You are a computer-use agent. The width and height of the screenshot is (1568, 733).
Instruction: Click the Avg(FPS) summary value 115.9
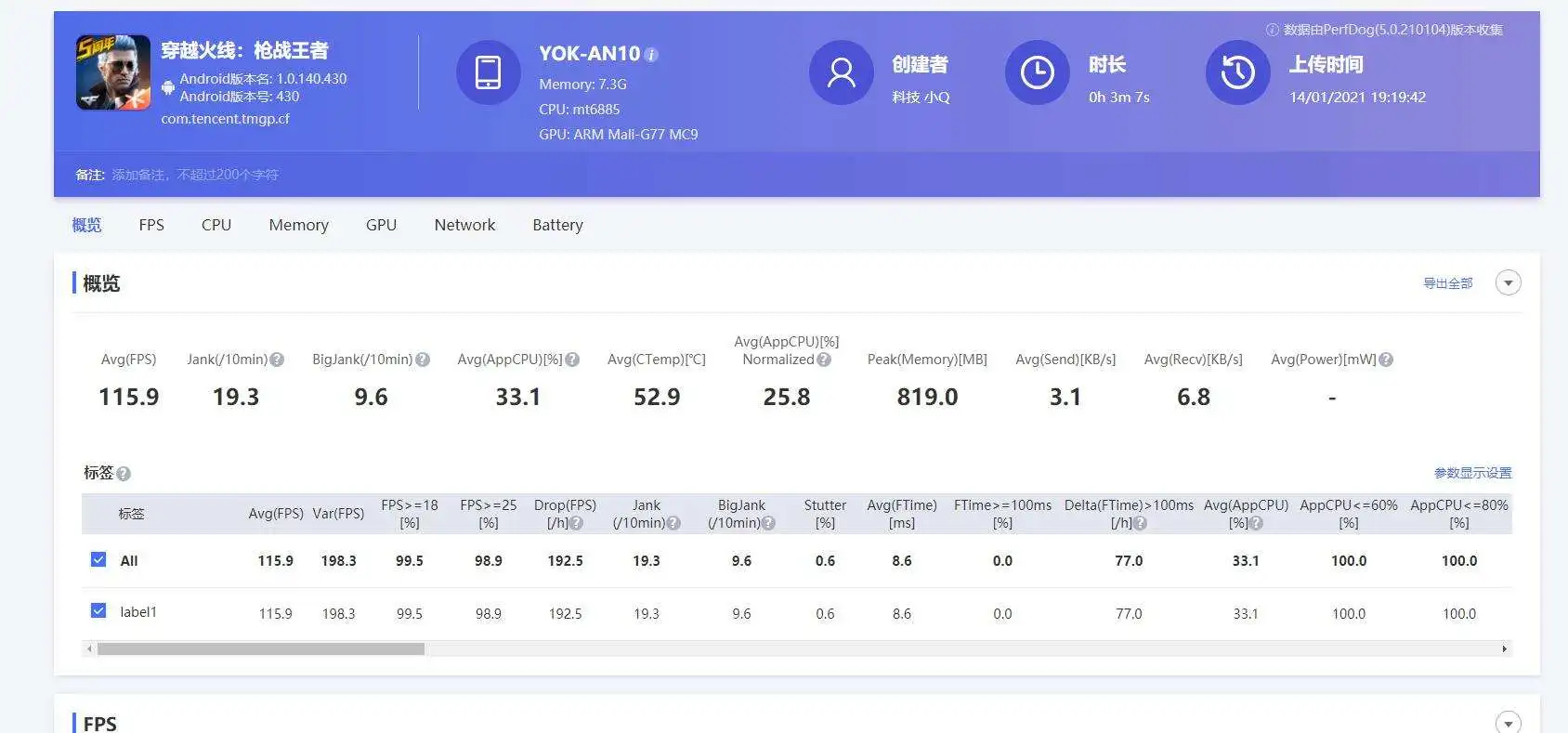[129, 397]
